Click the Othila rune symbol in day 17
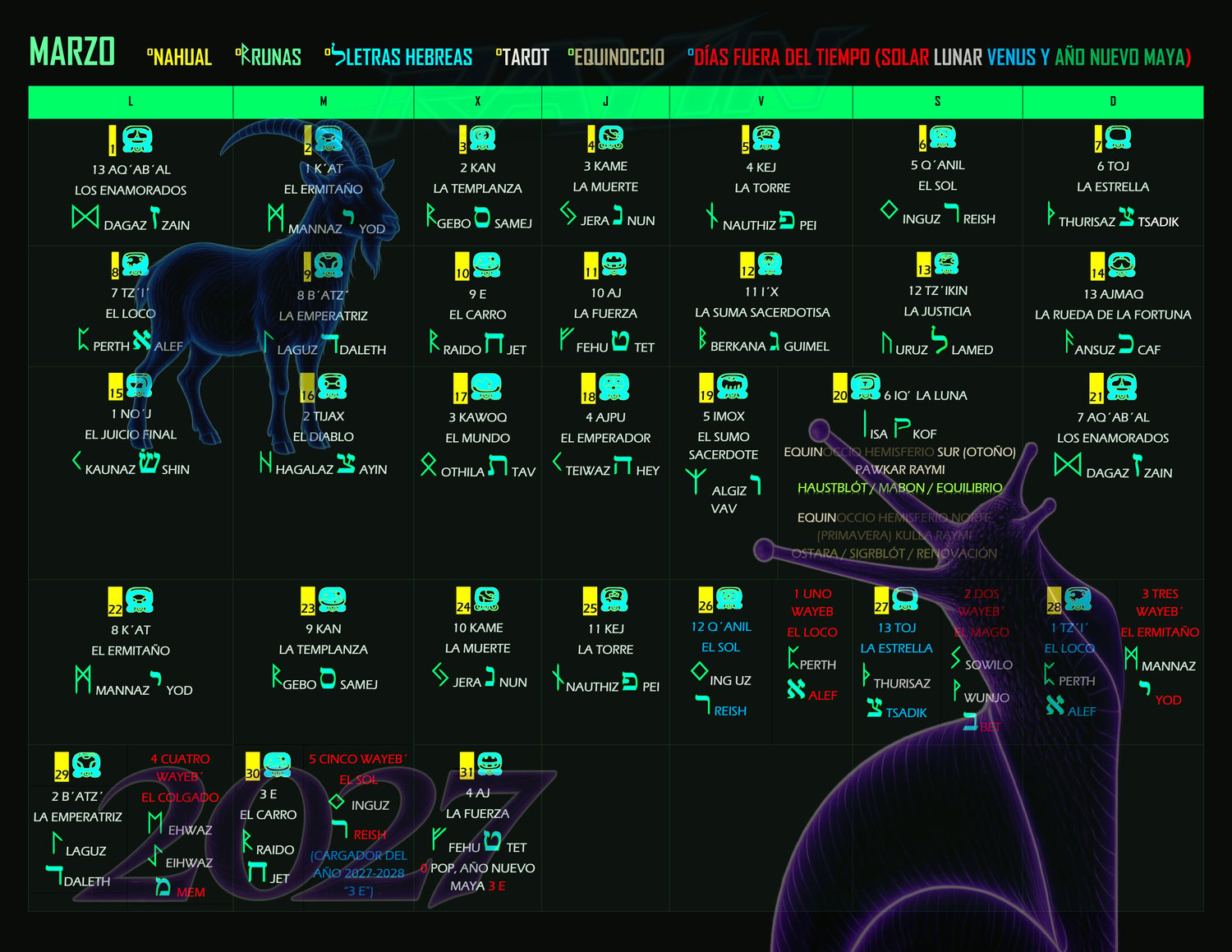 click(429, 465)
